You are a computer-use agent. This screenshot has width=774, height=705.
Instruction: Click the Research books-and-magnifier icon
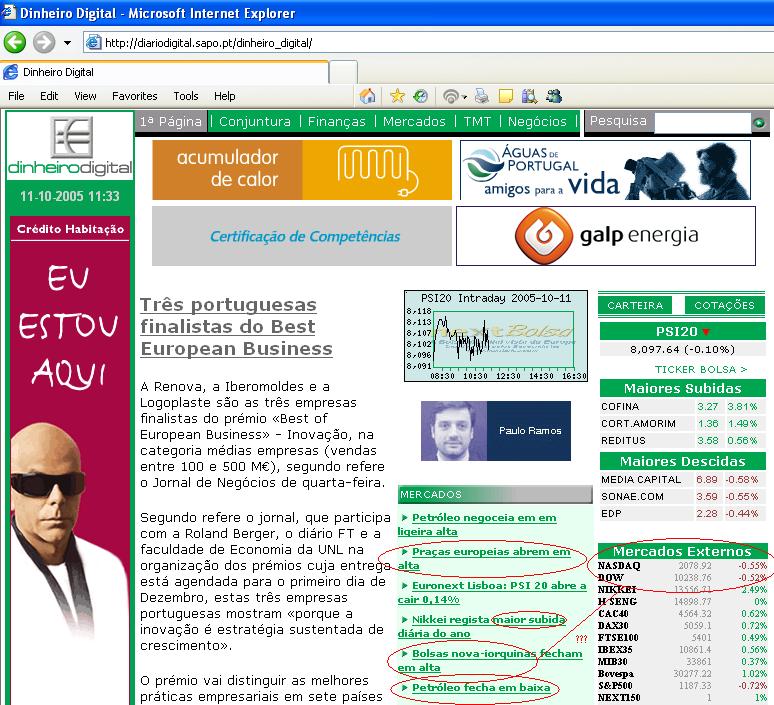(x=529, y=96)
